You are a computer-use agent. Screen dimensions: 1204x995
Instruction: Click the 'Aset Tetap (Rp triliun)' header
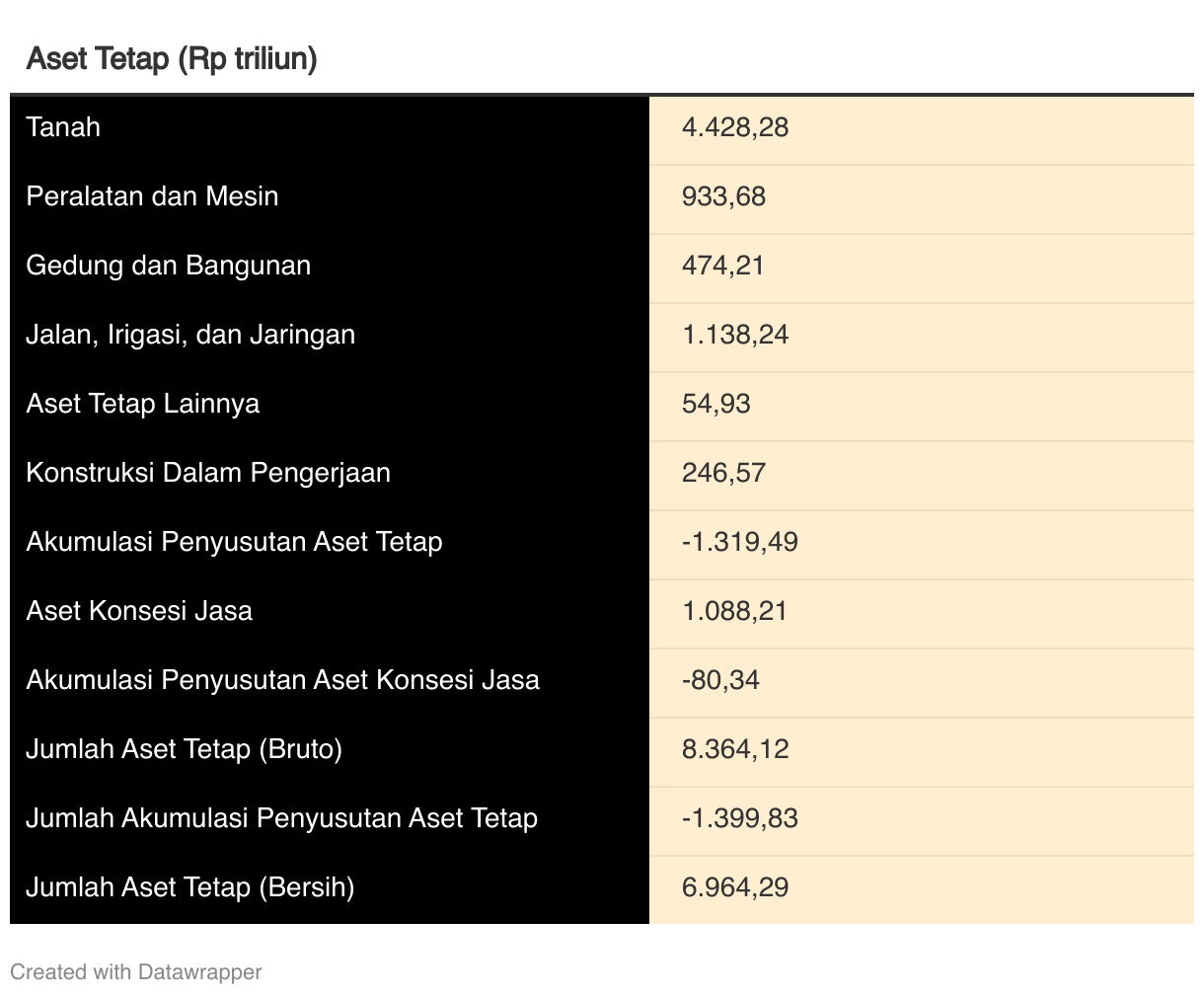(172, 59)
